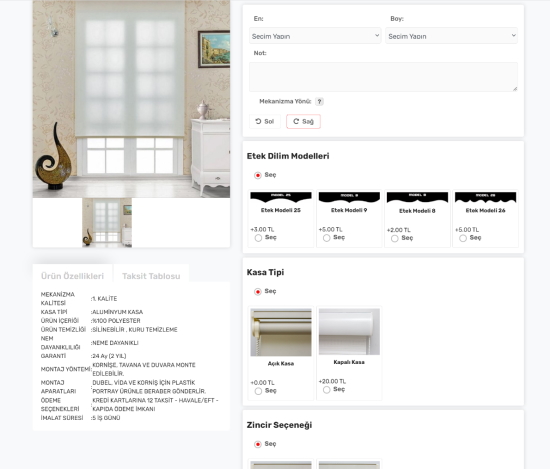Select the Sağ mechanism direction button
Image resolution: width=550 pixels, height=469 pixels.
[303, 121]
